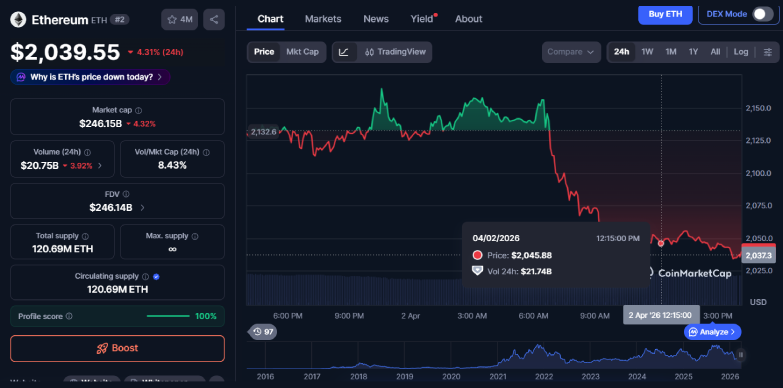The height and width of the screenshot is (388, 783).
Task: Select the 1Y time range
Action: [x=693, y=52]
